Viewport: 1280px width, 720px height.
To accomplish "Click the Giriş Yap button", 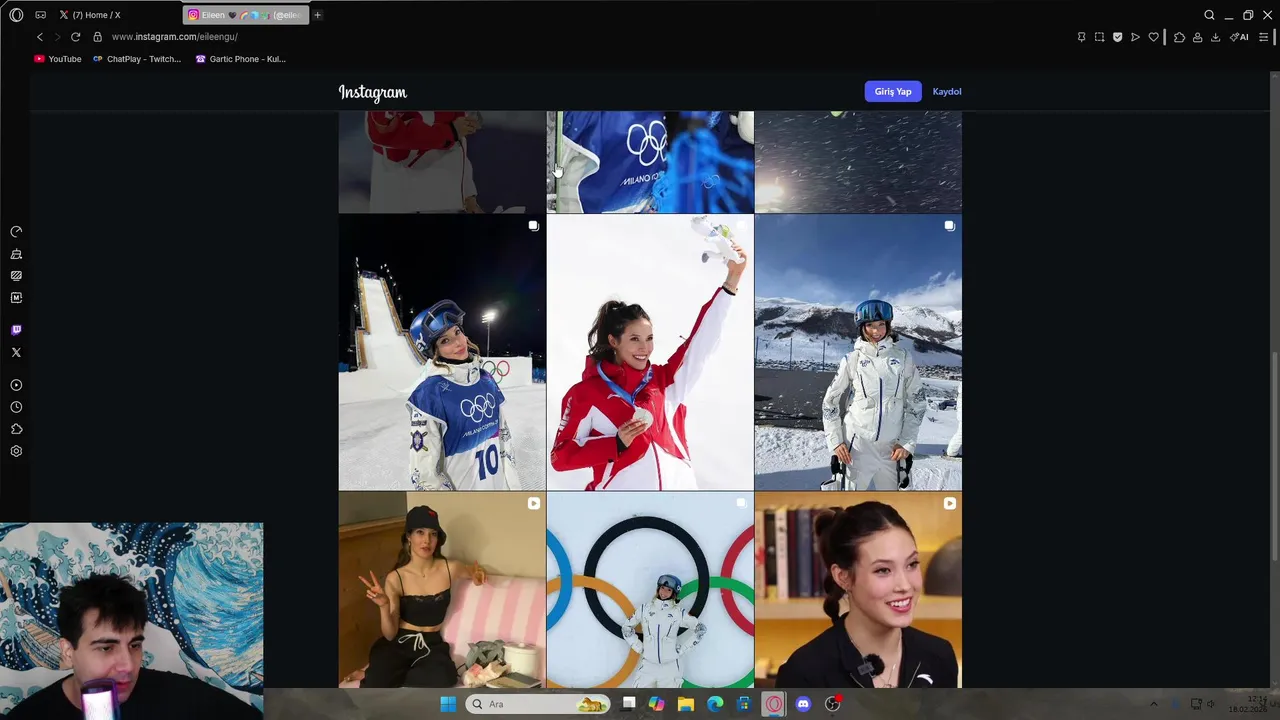I will (x=893, y=92).
